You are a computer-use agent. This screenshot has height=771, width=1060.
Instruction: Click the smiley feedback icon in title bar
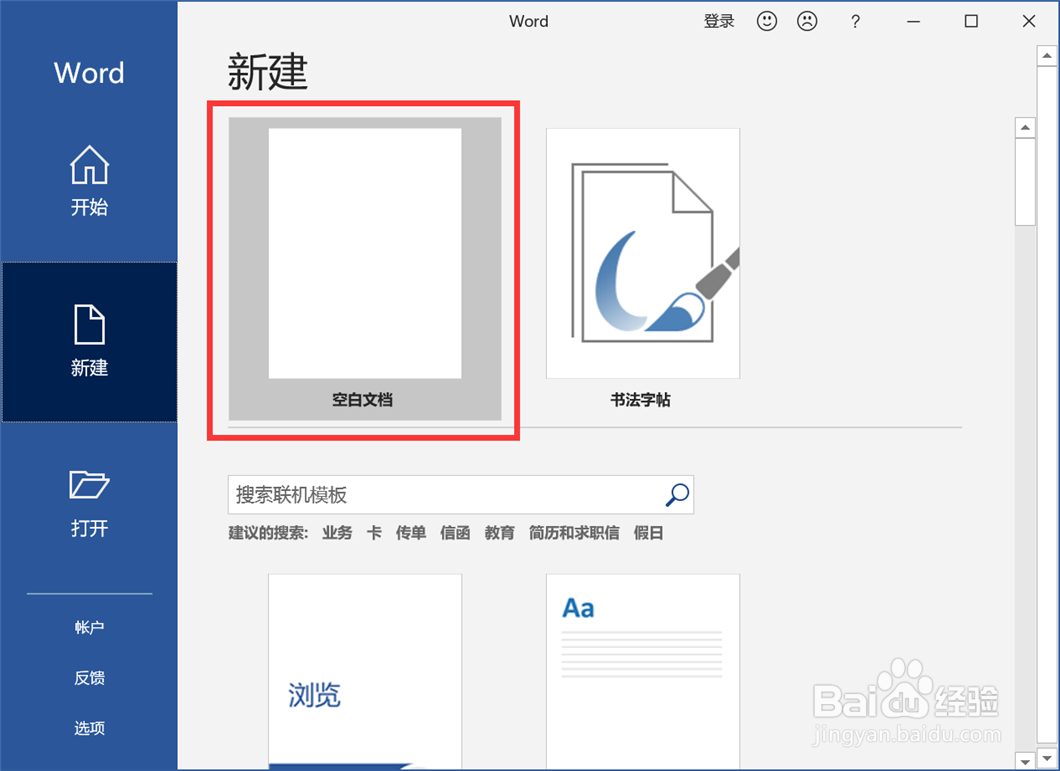(766, 21)
